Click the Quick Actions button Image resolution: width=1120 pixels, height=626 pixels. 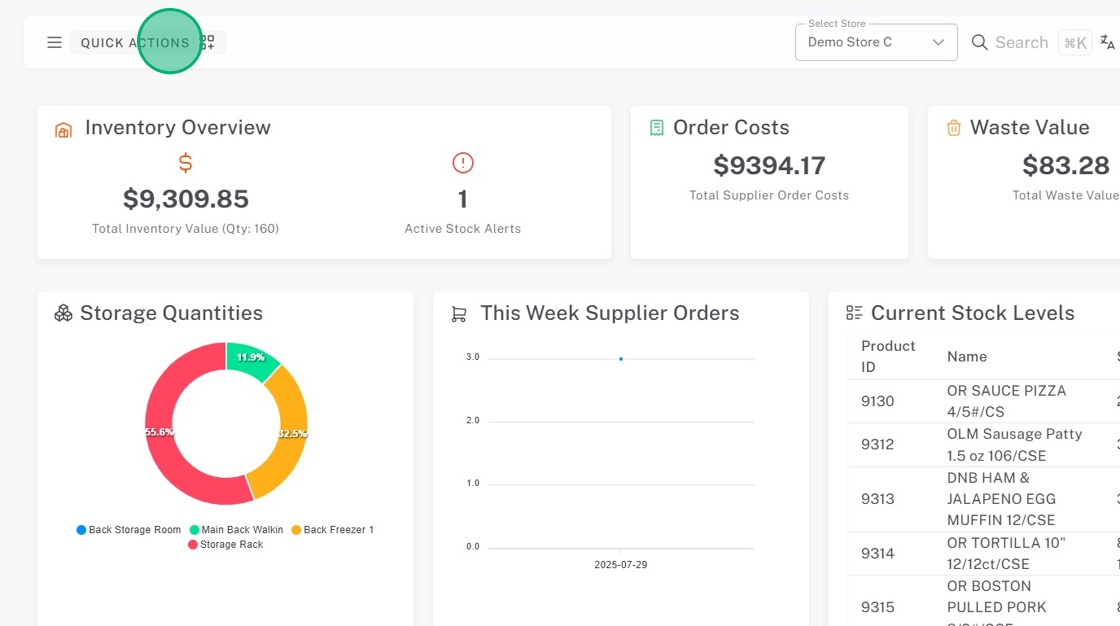click(x=134, y=43)
